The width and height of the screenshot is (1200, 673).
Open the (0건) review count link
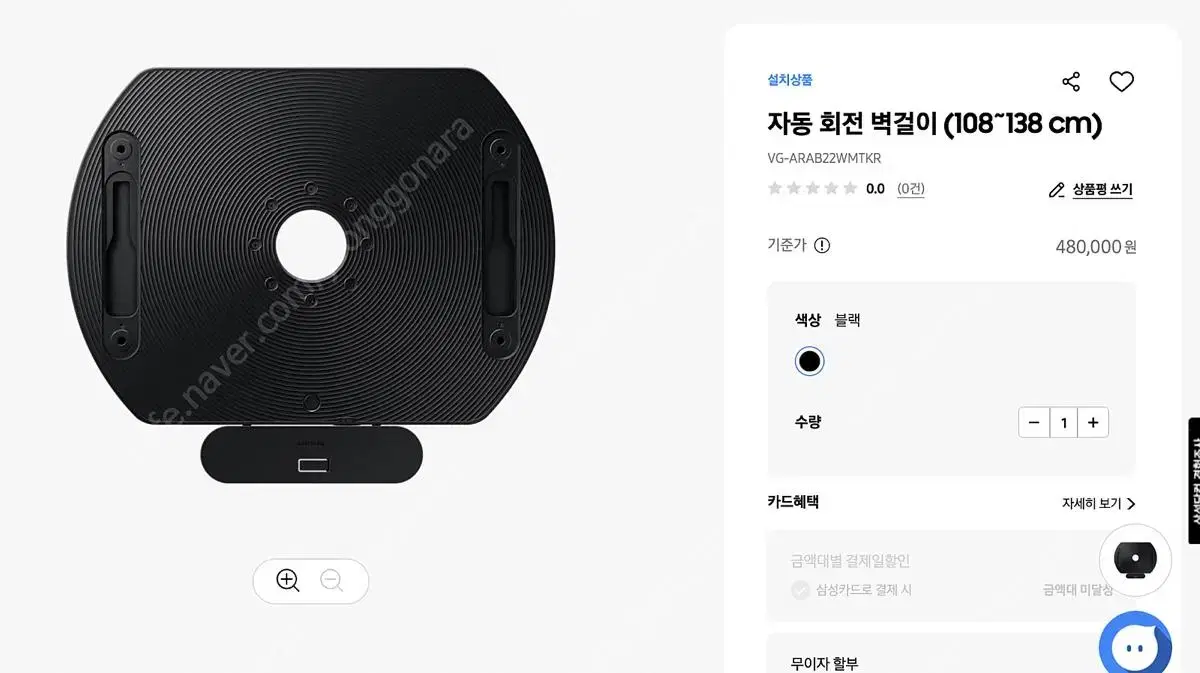tap(910, 188)
